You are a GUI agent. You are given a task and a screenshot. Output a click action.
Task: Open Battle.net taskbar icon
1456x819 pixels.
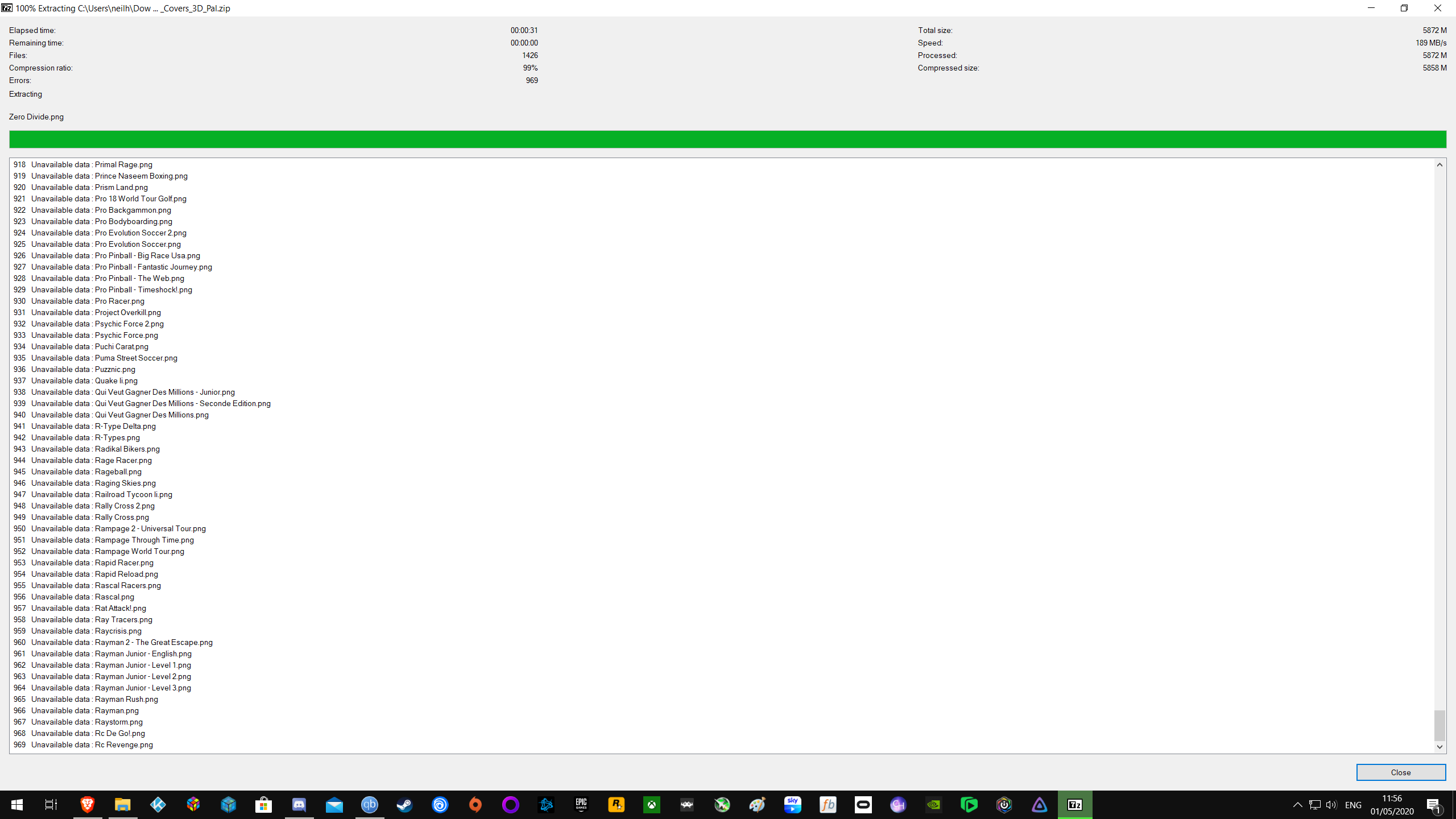[546, 805]
